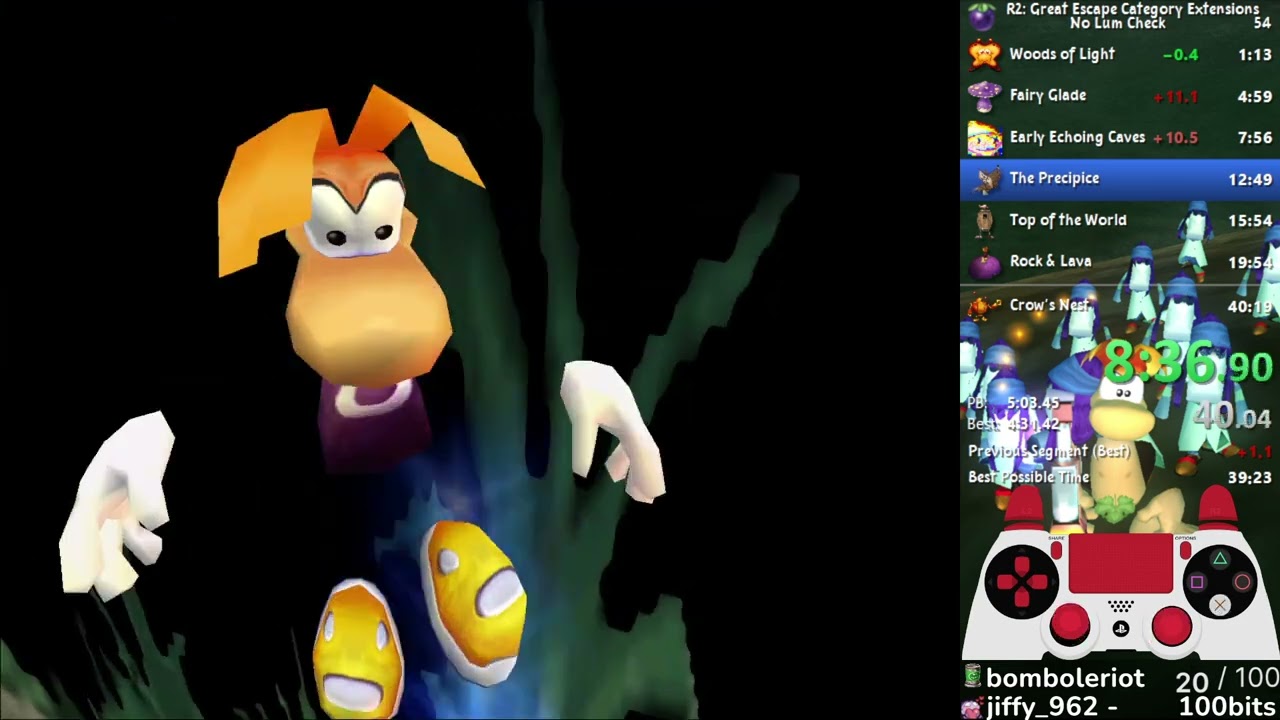Image resolution: width=1280 pixels, height=720 pixels.
Task: Click the green '-0.4' delta value
Action: pos(1180,55)
